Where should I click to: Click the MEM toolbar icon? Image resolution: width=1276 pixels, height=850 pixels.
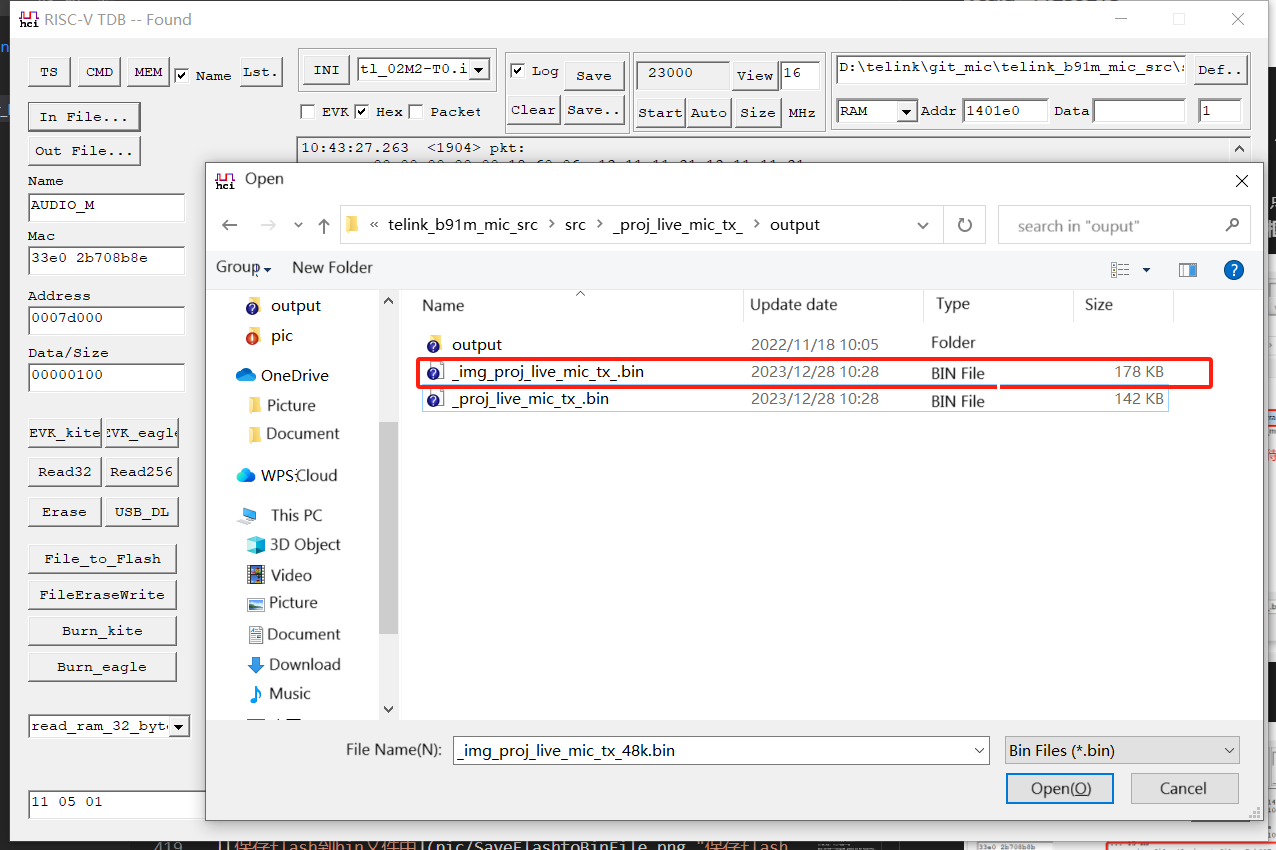pyautogui.click(x=147, y=71)
